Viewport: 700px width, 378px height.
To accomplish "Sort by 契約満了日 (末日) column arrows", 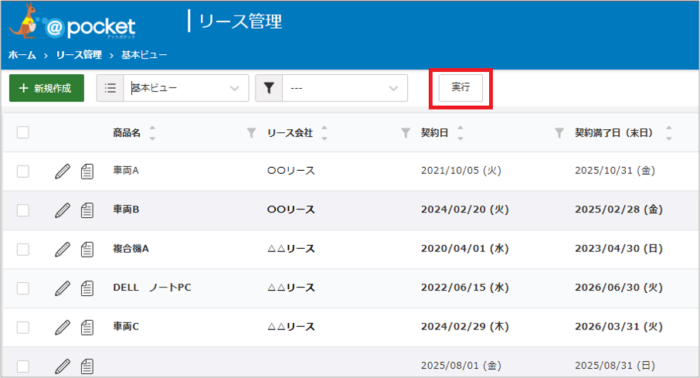I will [x=668, y=133].
